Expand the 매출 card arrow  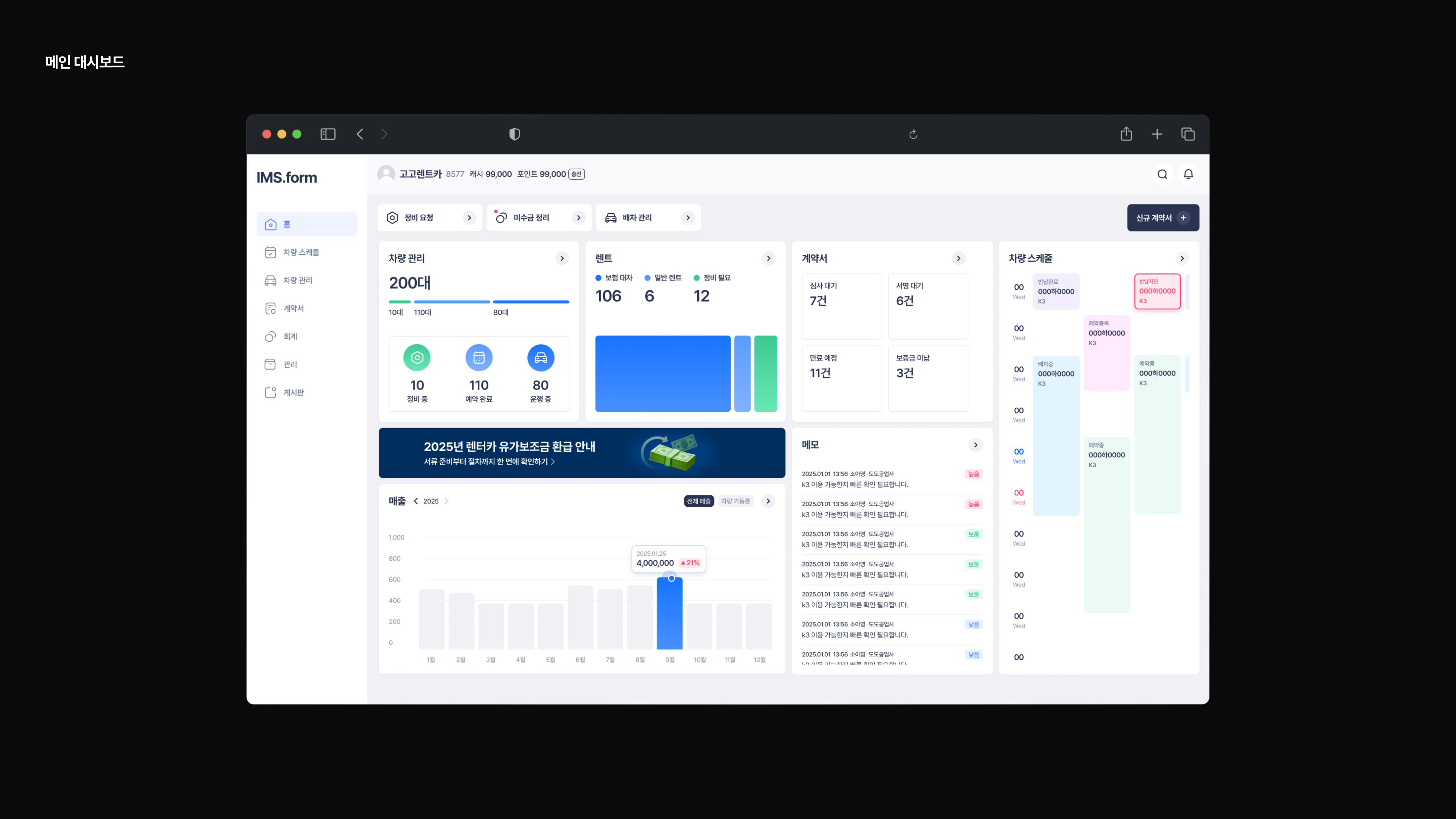767,501
